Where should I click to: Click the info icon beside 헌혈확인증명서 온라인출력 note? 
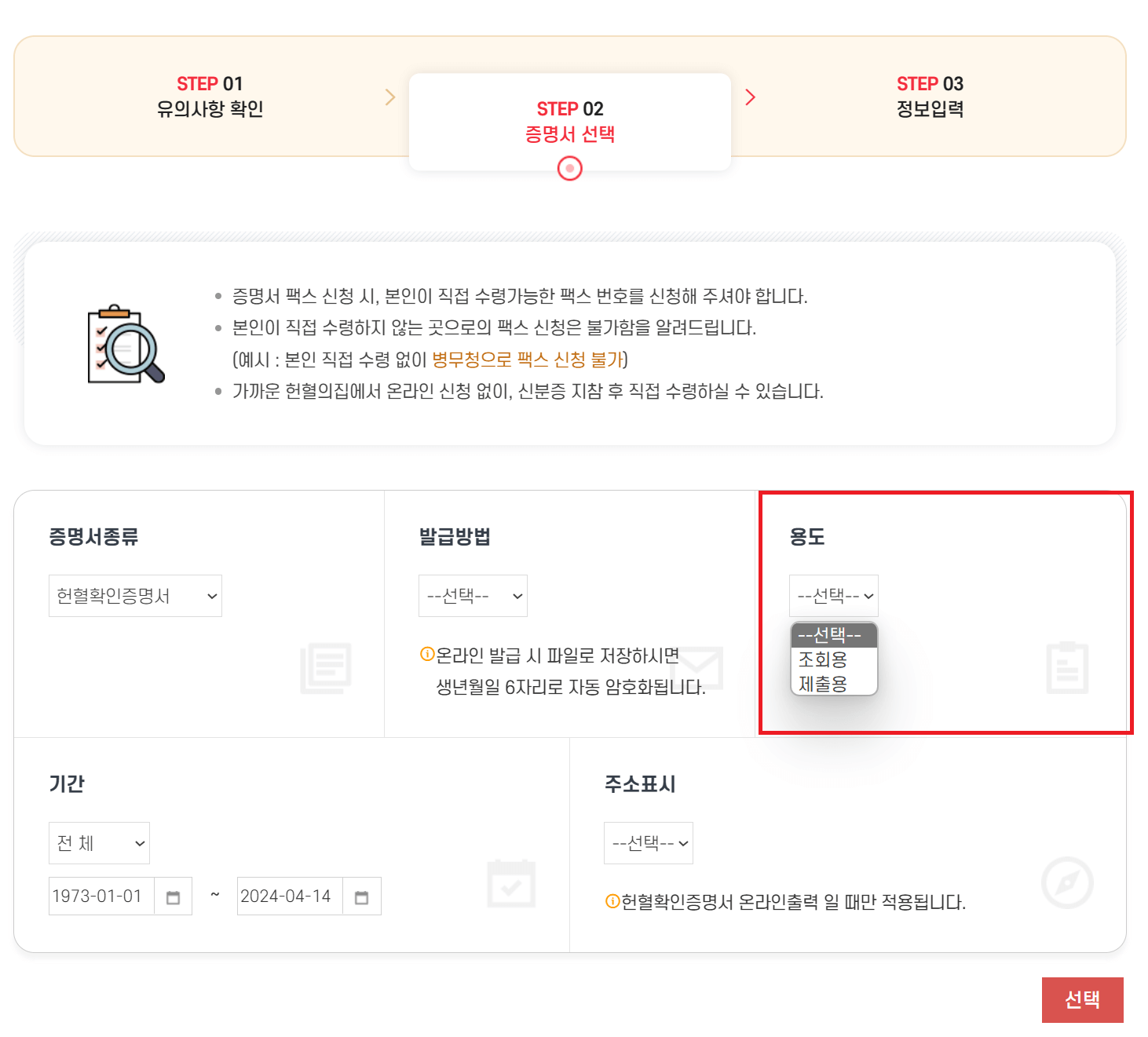pyautogui.click(x=612, y=901)
